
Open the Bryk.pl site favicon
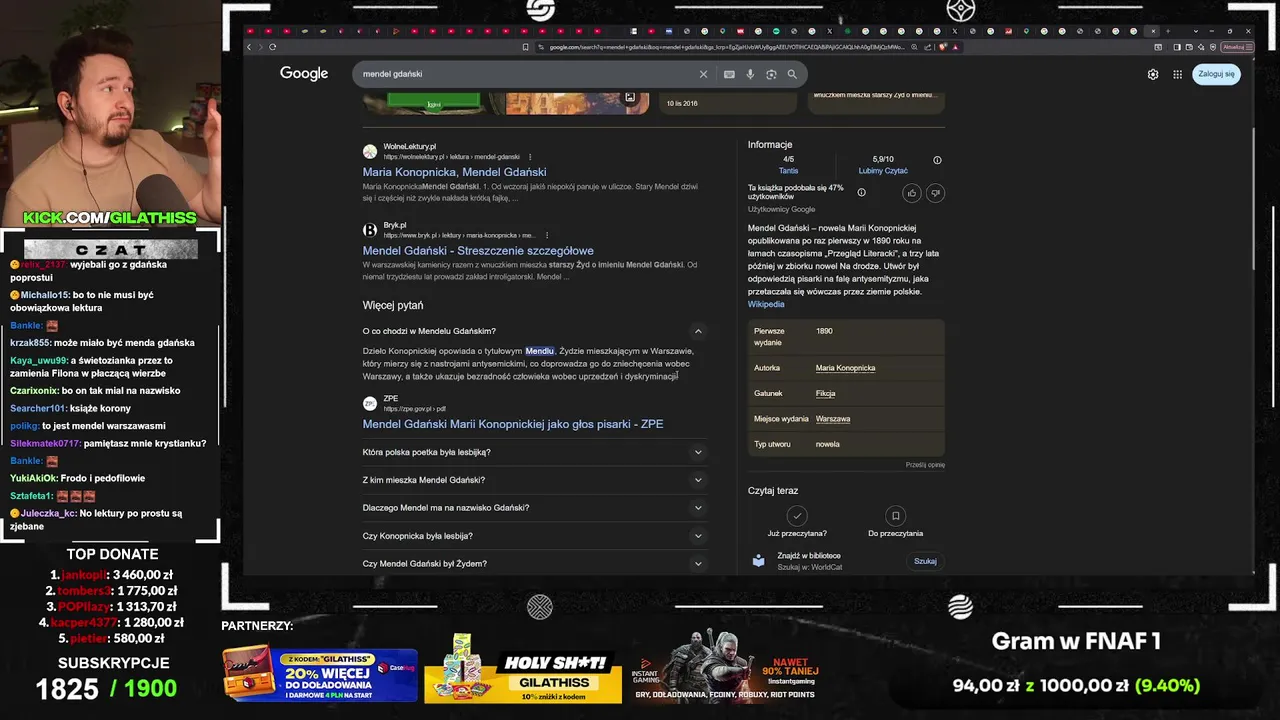pos(370,230)
